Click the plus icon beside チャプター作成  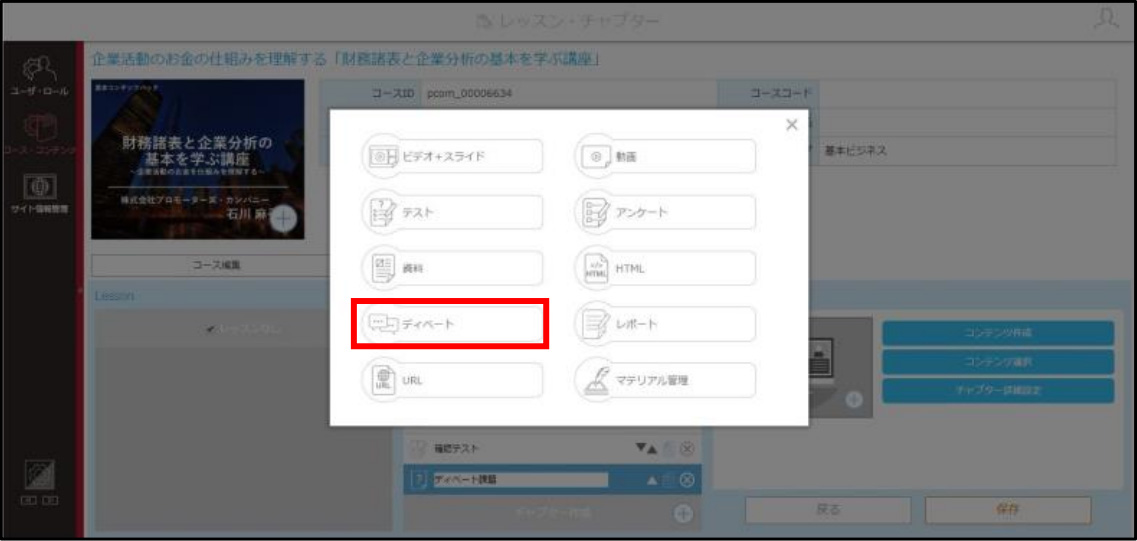tap(682, 513)
